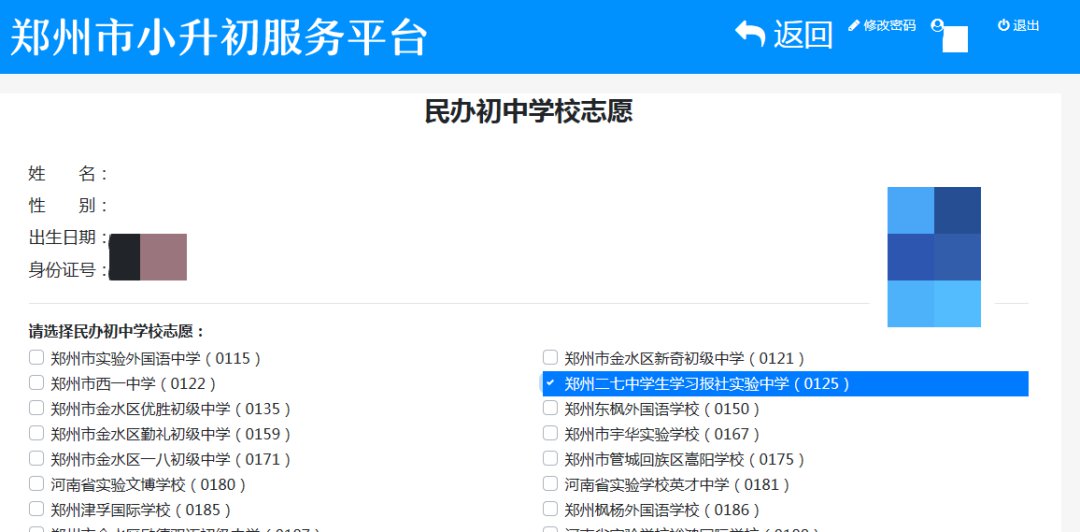Check 郑州市金水区一八初级中学 (0171)
The height and width of the screenshot is (532, 1080).
pyautogui.click(x=37, y=458)
